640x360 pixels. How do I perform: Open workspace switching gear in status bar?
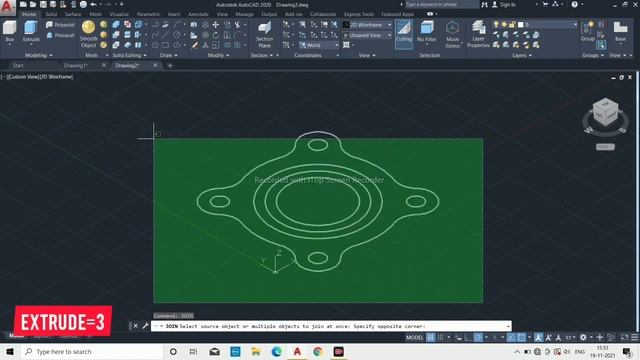pos(583,337)
